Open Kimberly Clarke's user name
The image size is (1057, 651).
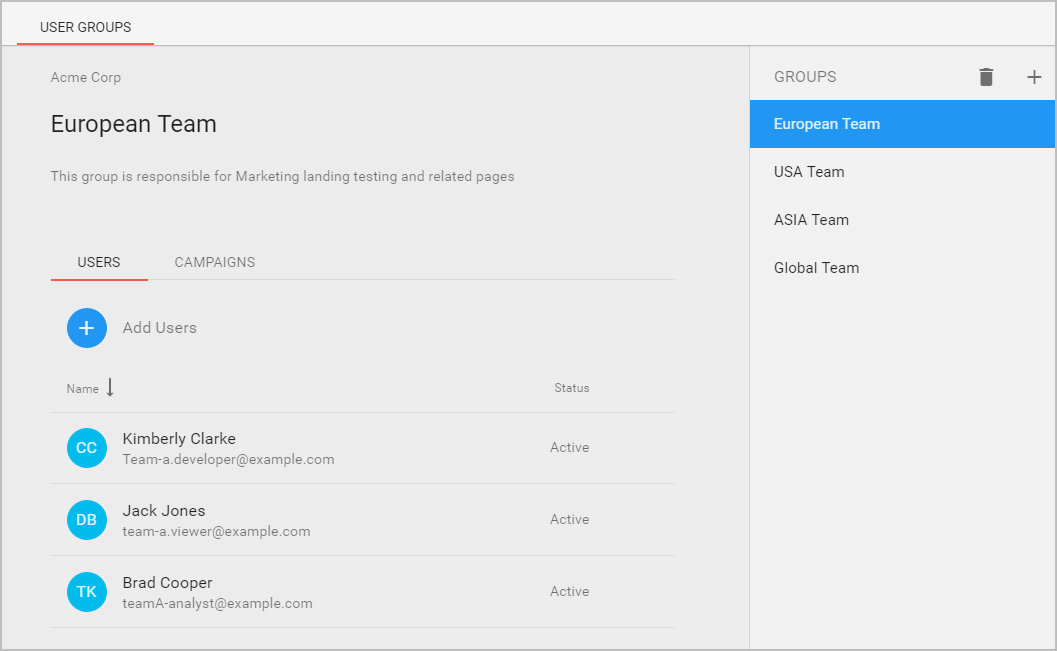pos(179,439)
